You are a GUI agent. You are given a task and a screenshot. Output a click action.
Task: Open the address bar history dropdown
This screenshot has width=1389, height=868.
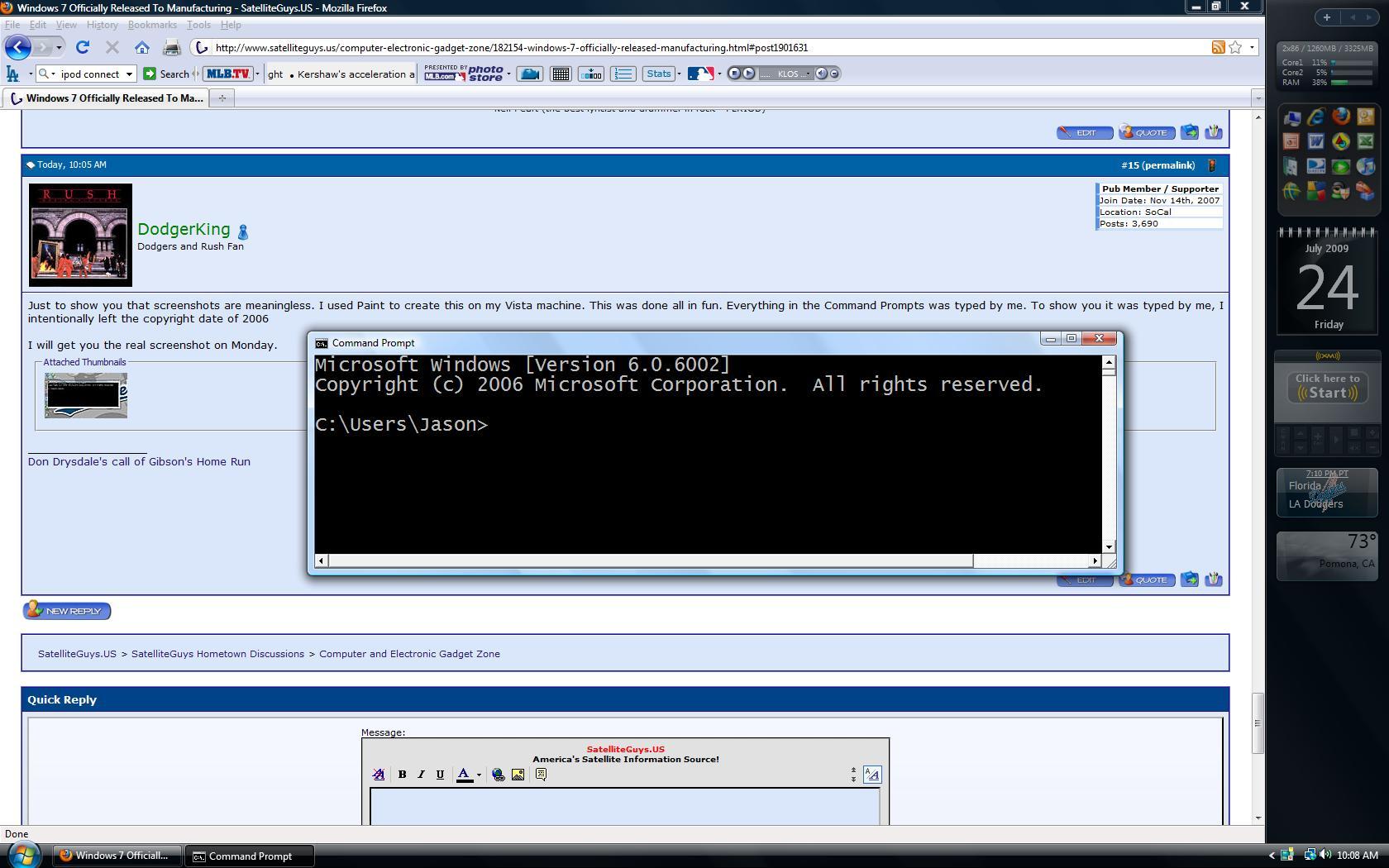coord(1252,47)
